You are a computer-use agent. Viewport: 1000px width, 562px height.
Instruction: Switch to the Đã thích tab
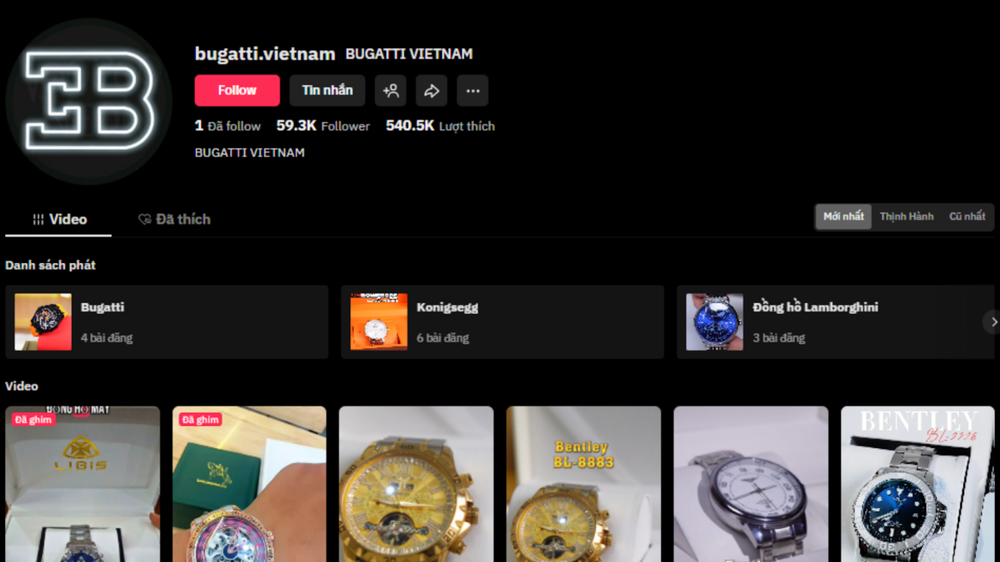pos(174,219)
